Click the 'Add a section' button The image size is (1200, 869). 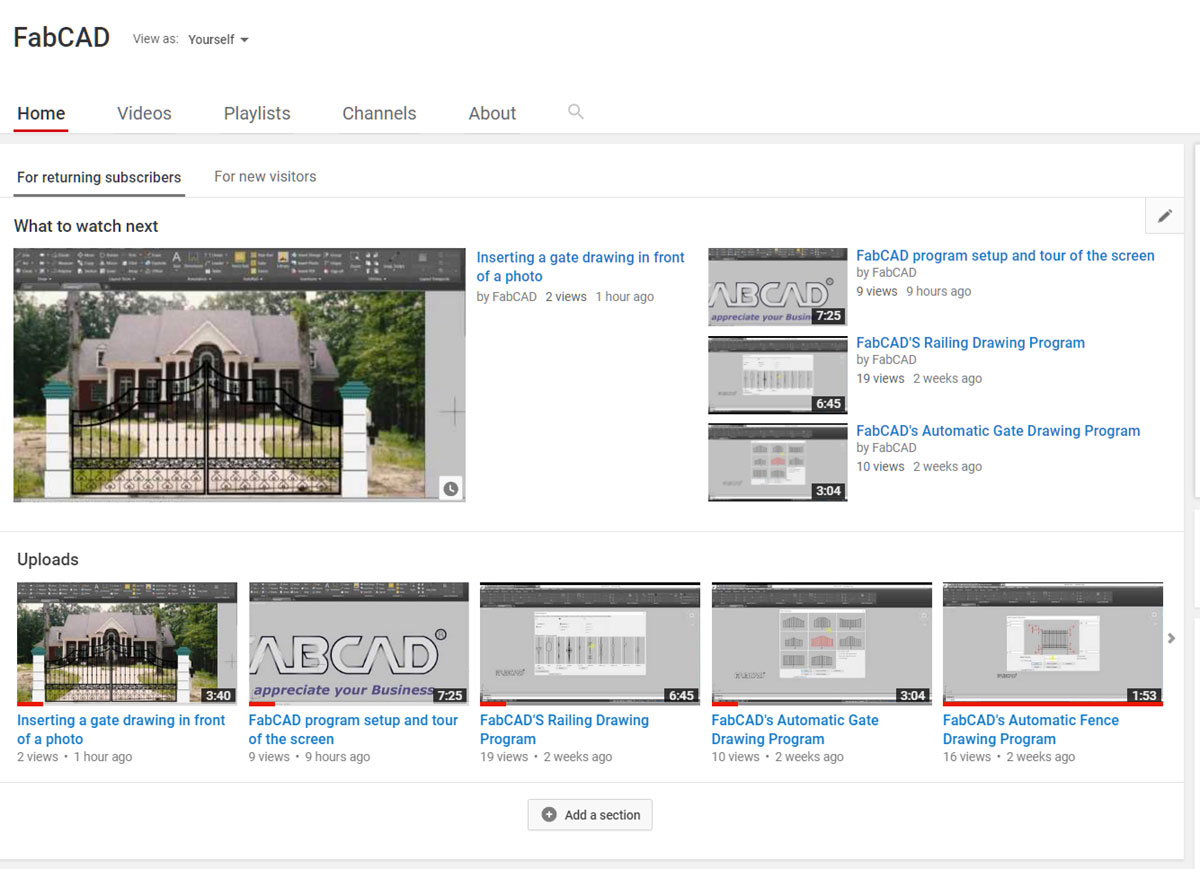590,815
